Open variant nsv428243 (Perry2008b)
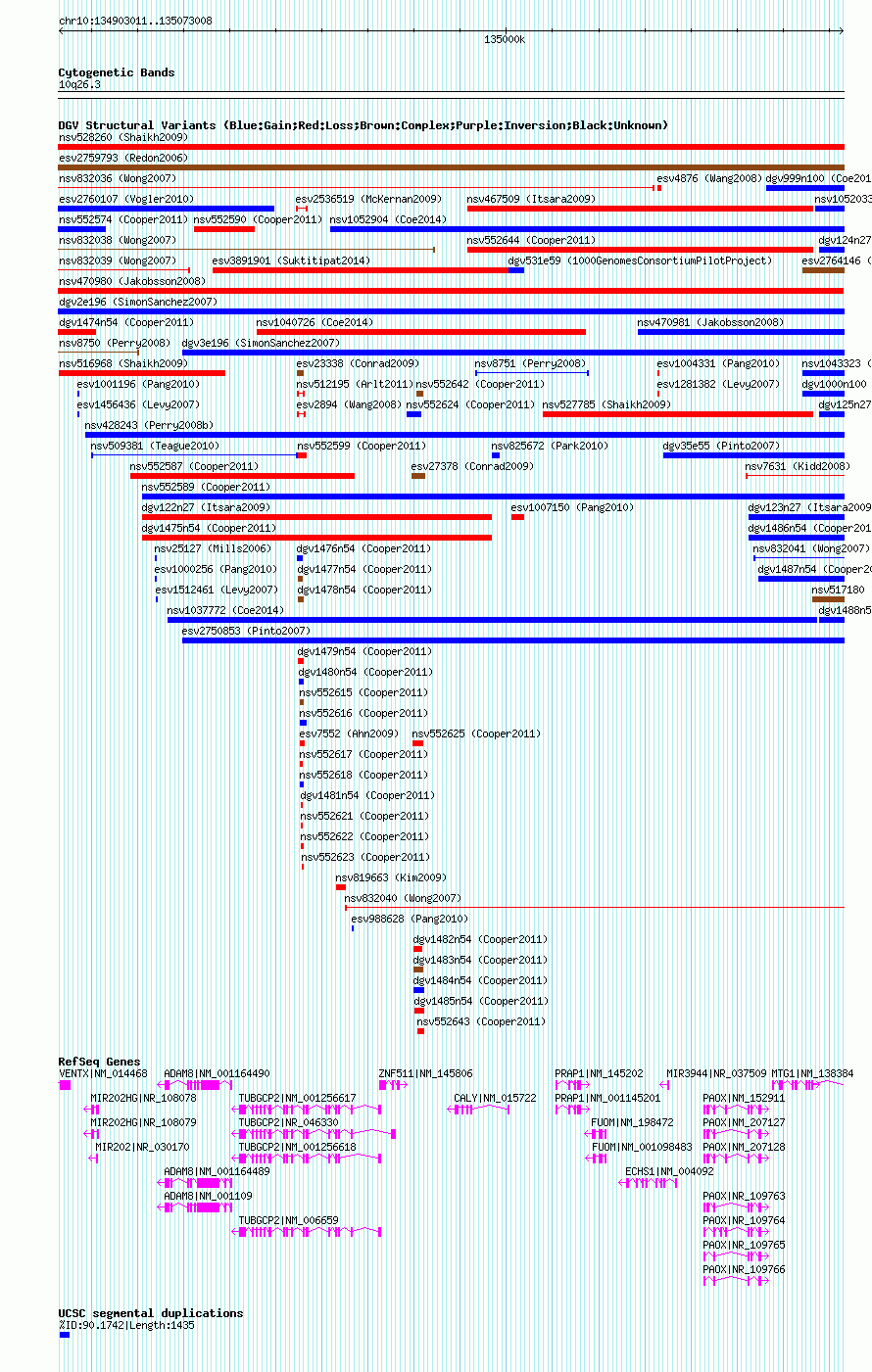 [x=464, y=435]
